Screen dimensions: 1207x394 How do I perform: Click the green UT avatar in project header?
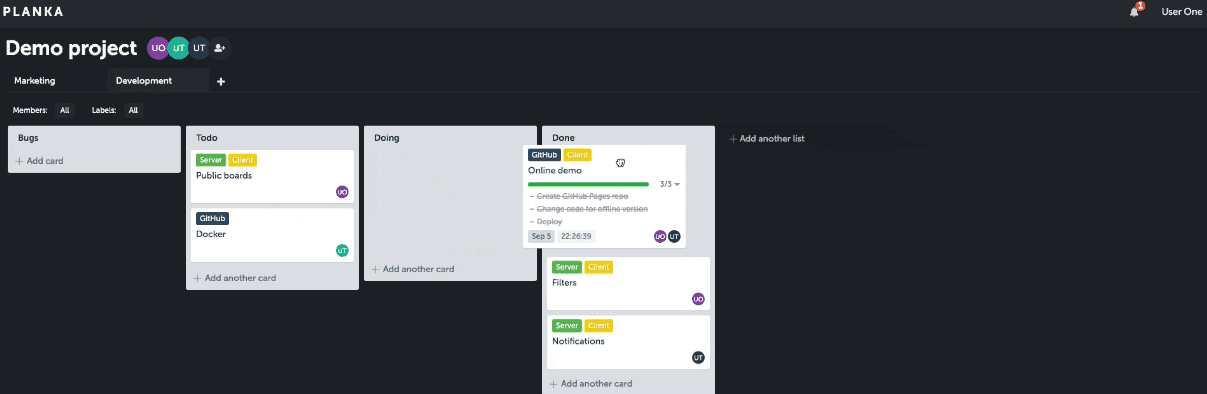[x=178, y=47]
